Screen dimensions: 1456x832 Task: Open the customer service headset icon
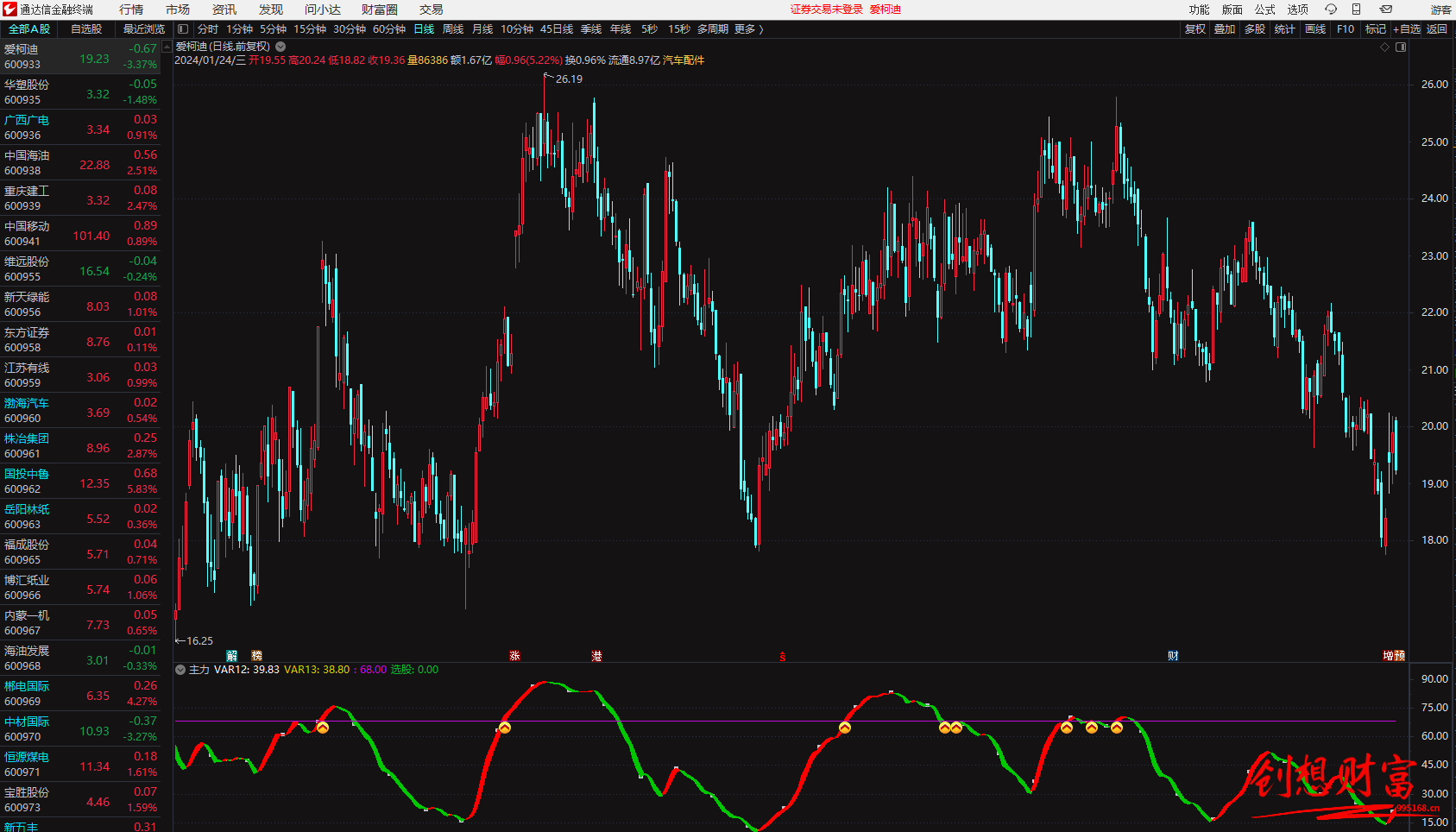tap(1331, 9)
